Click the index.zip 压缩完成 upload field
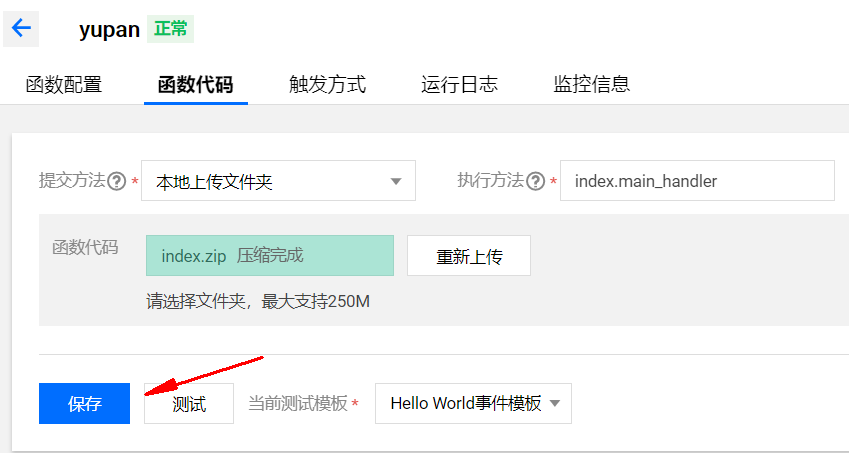 270,256
